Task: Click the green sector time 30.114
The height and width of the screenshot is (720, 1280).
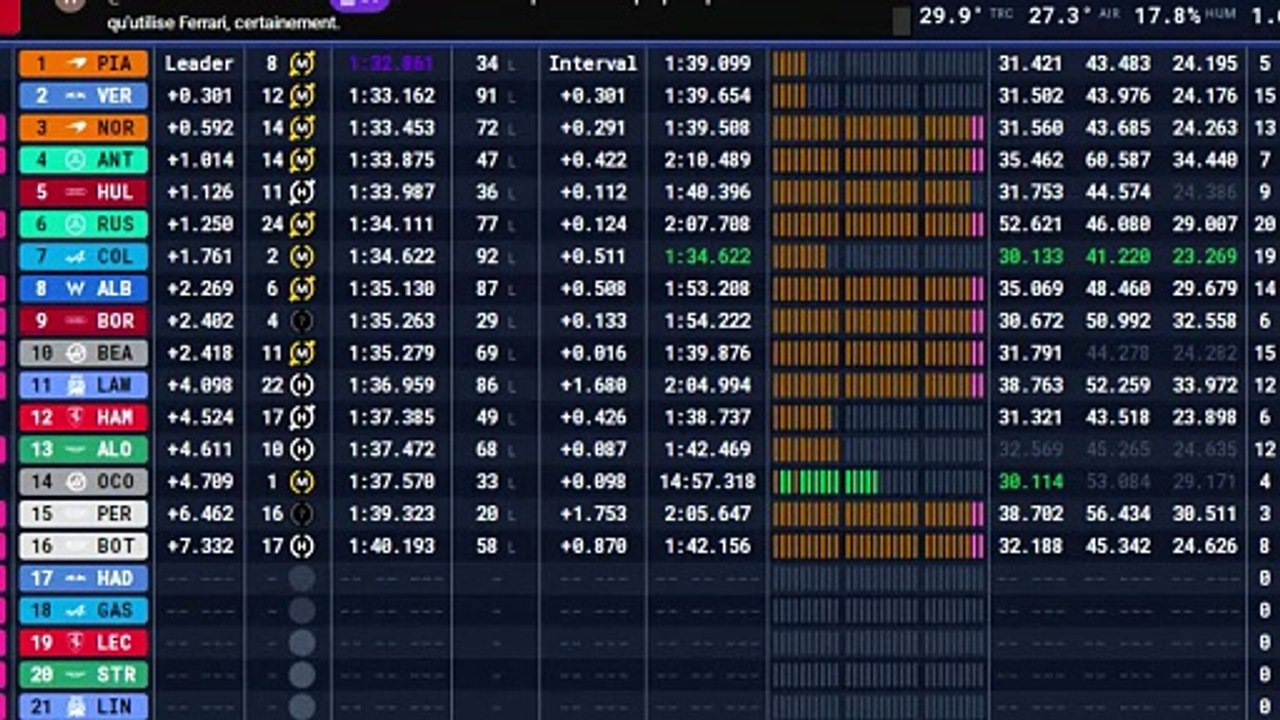Action: [1031, 482]
